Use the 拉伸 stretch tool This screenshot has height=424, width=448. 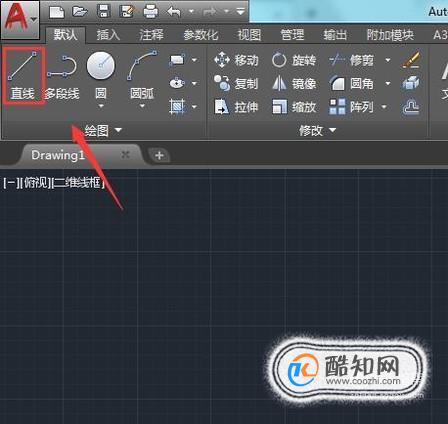236,107
